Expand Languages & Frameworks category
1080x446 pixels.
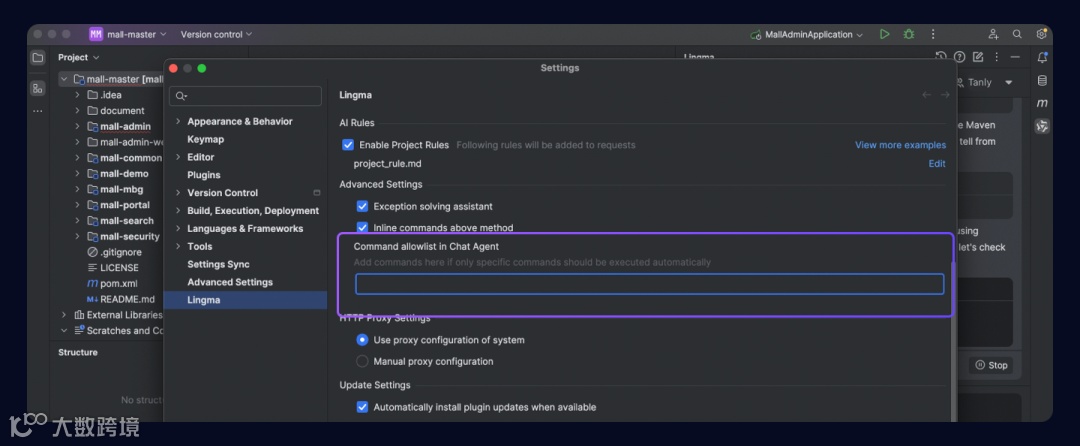178,229
